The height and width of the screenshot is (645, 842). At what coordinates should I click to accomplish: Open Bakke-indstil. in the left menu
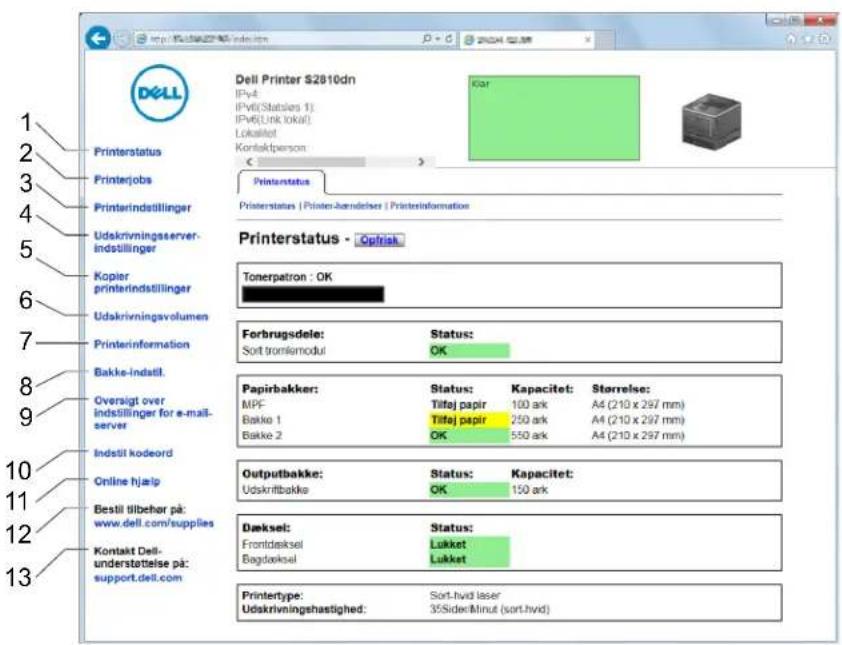coord(129,372)
